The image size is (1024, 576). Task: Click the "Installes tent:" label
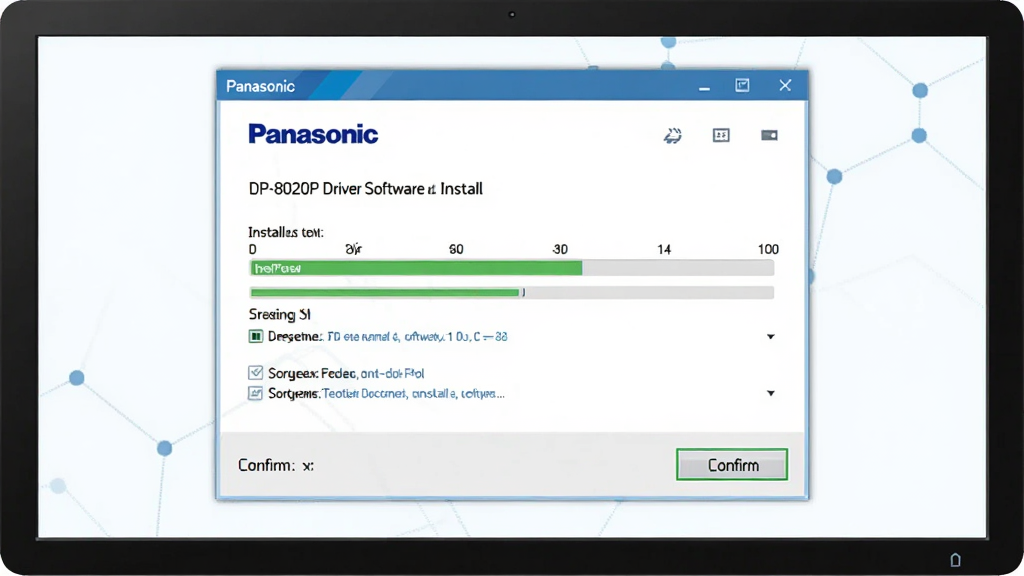[x=286, y=232]
